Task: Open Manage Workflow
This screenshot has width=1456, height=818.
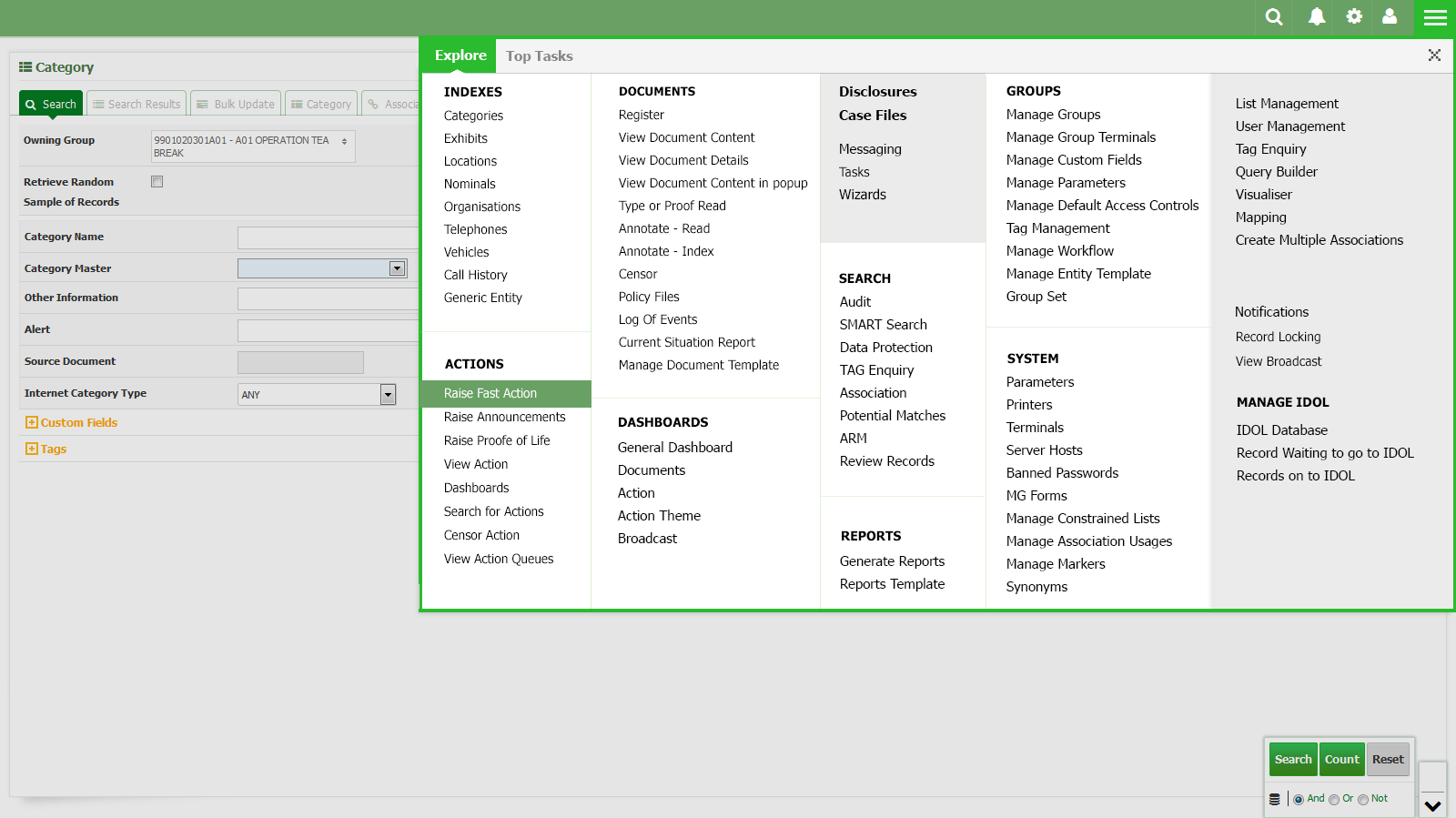Action: (x=1060, y=251)
